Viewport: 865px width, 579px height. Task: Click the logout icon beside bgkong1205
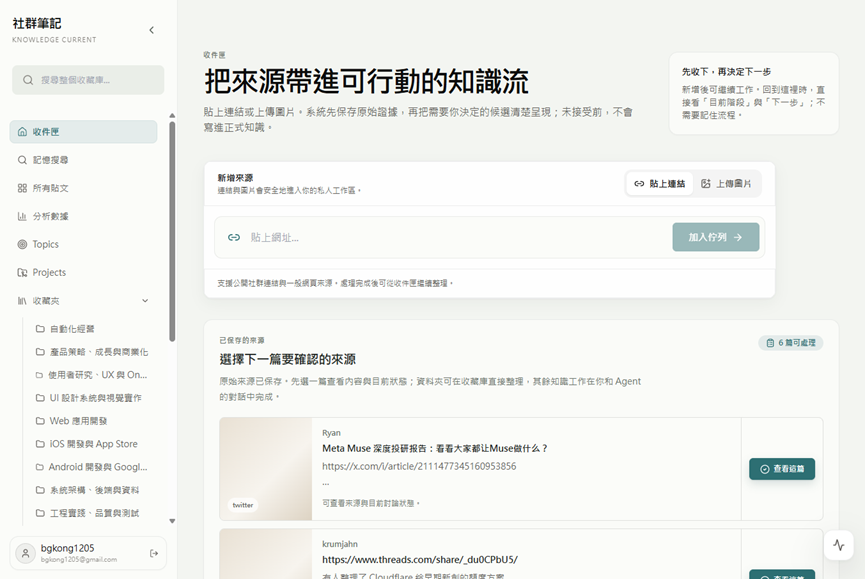click(154, 553)
